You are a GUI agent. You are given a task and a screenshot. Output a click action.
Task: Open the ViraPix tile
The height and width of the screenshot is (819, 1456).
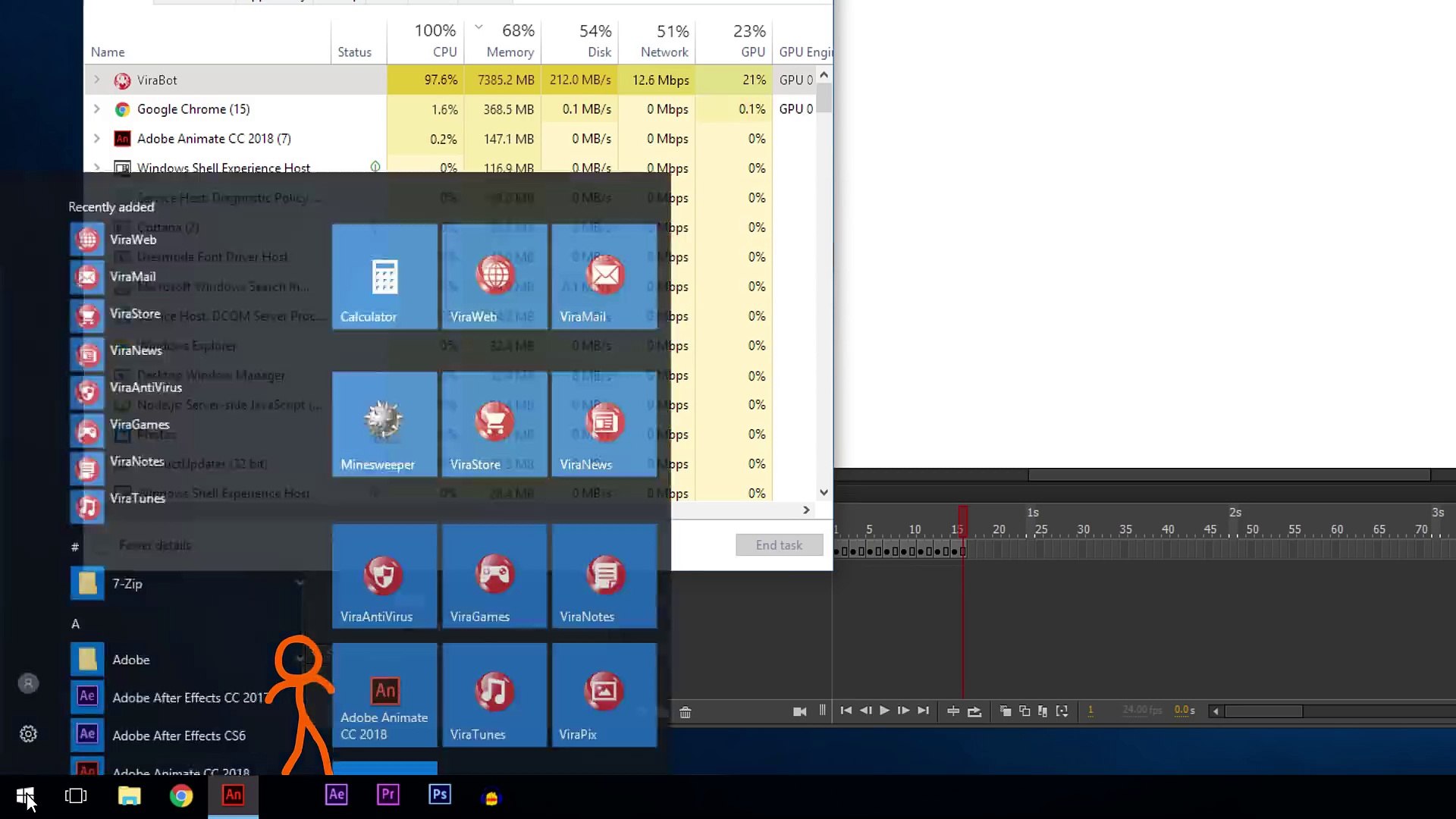(604, 695)
